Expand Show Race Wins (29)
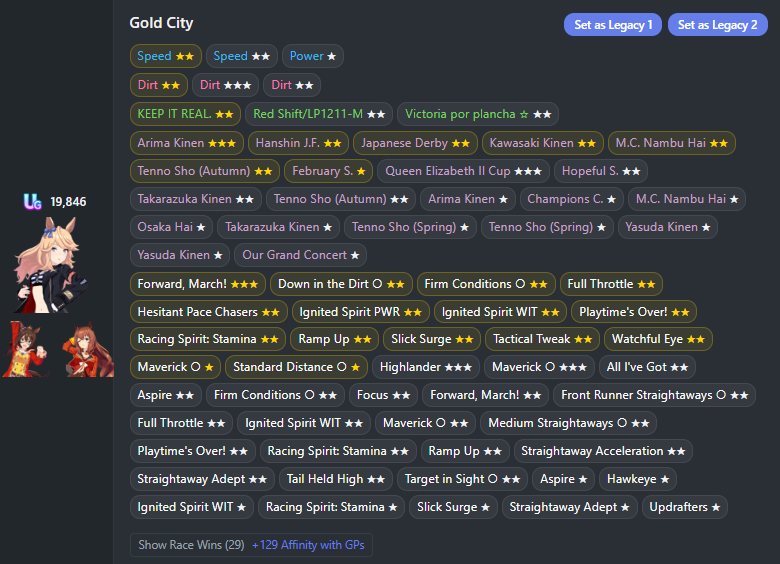Screen dimensions: 780x564 (191, 545)
